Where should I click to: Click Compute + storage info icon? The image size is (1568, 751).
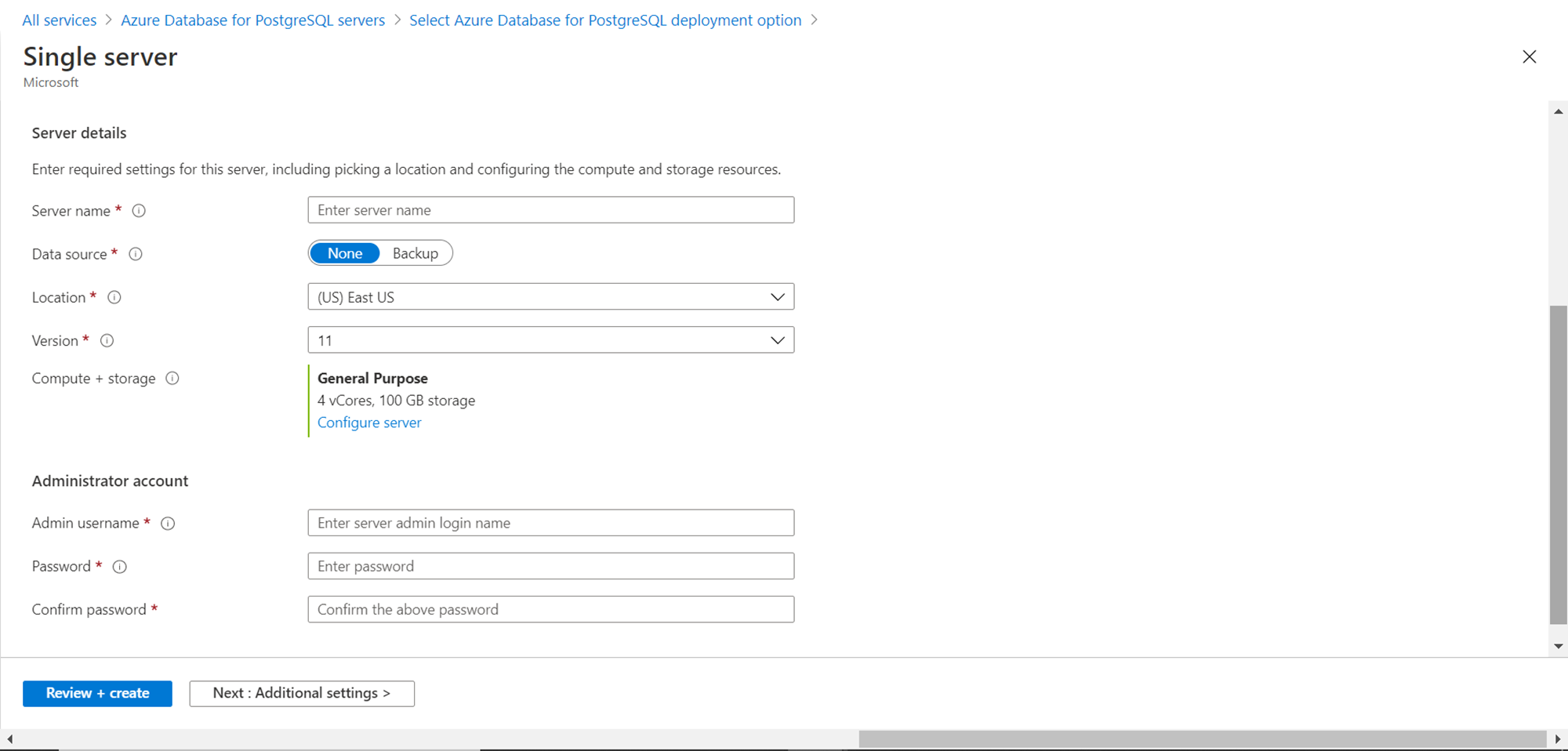(x=172, y=379)
